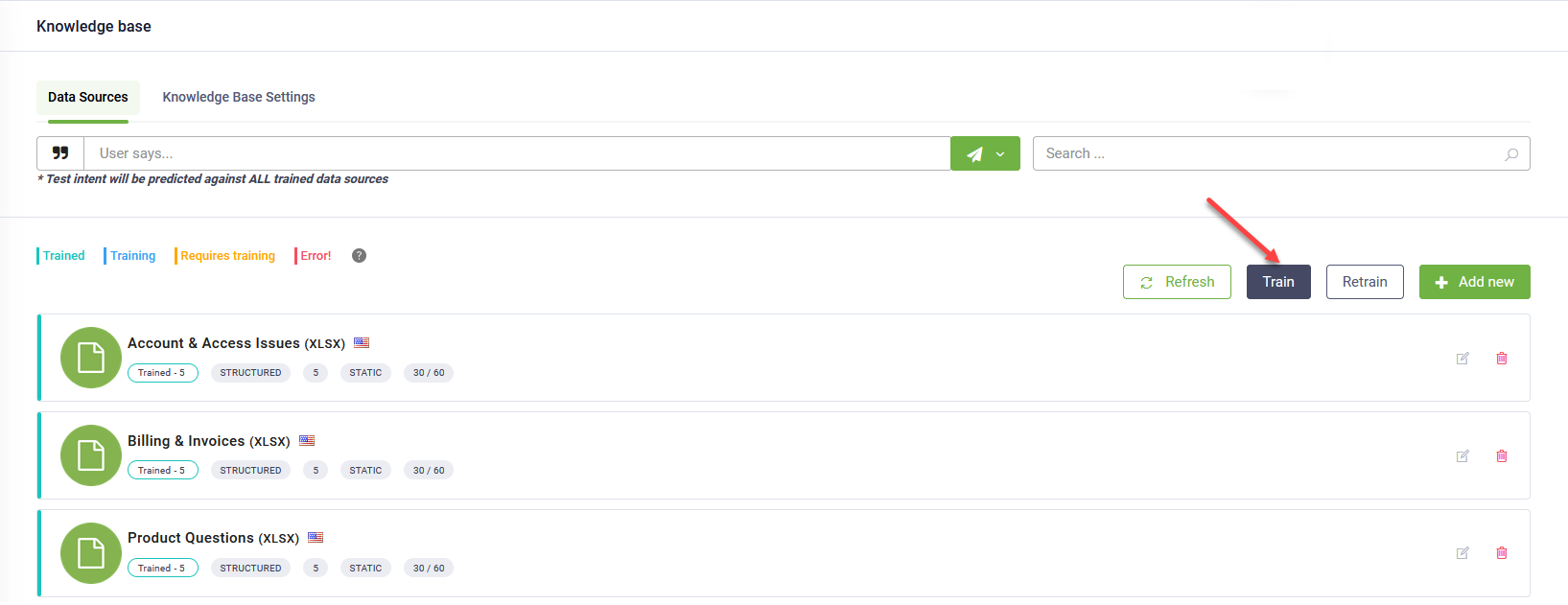Expand the send button dropdown arrow

pyautogui.click(x=1001, y=154)
